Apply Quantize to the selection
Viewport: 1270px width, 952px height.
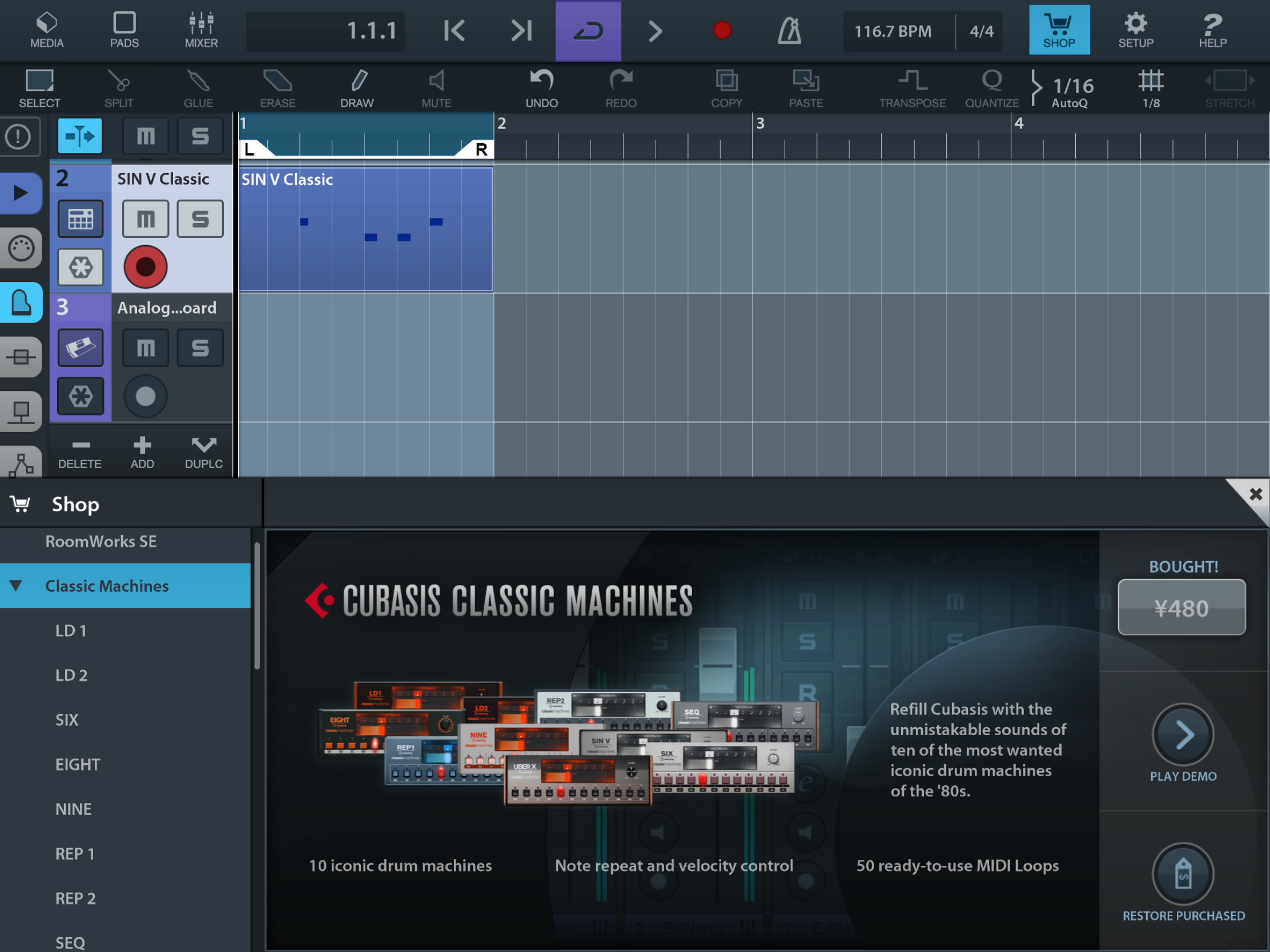[x=991, y=88]
